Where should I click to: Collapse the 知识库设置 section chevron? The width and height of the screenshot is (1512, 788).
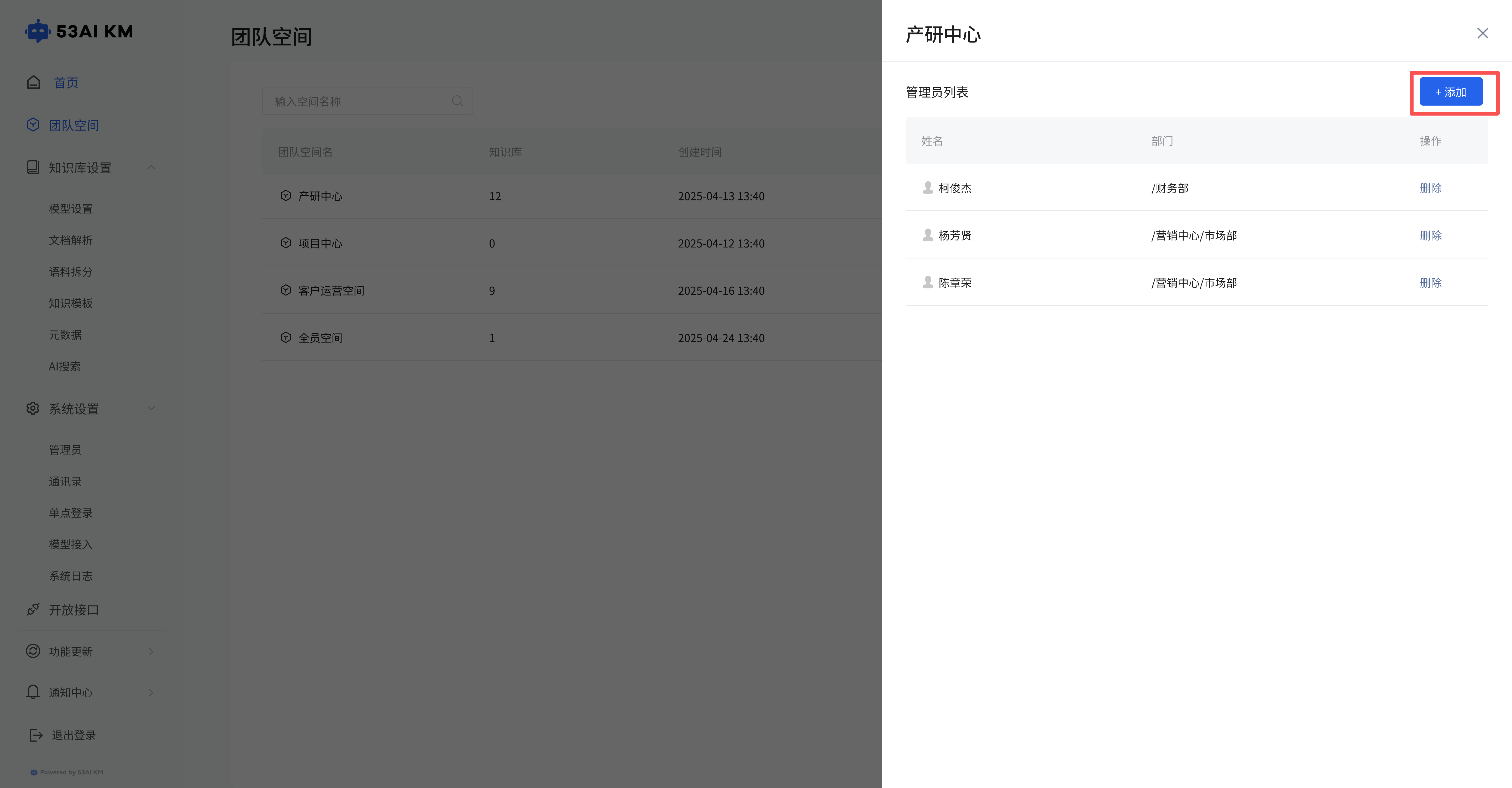click(x=151, y=167)
